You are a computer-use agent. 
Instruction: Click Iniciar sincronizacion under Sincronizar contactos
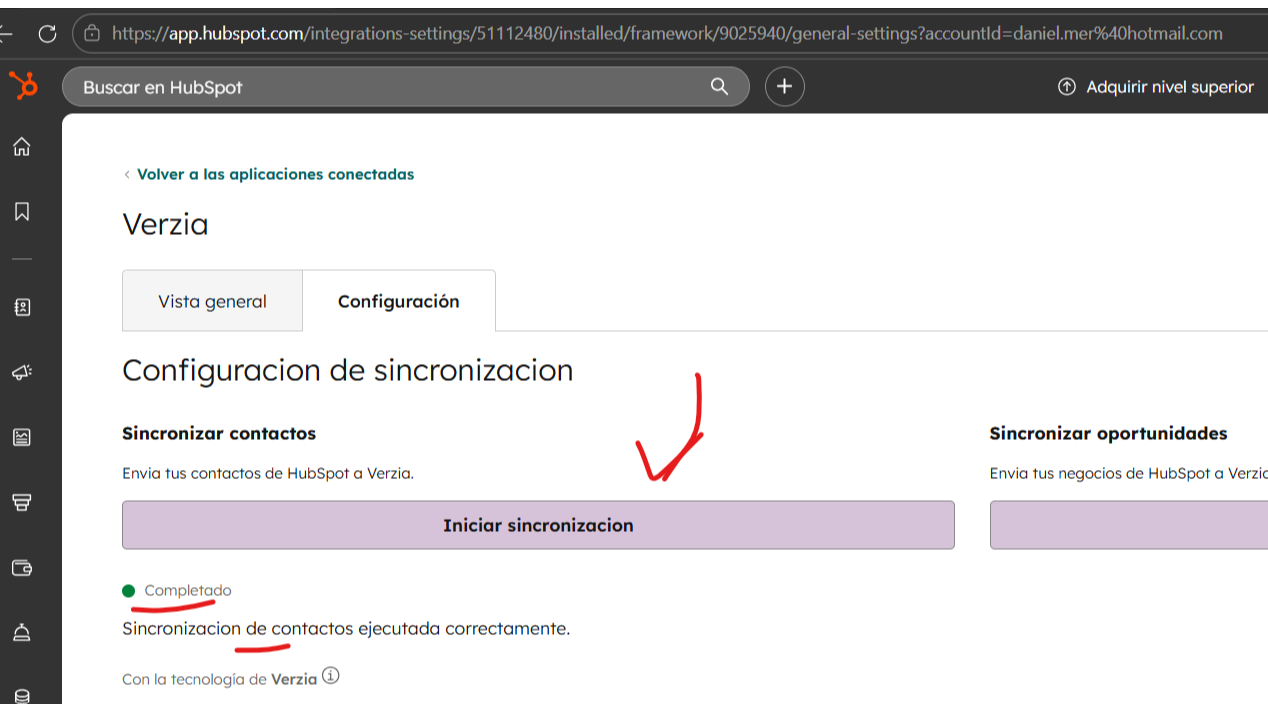click(x=538, y=525)
